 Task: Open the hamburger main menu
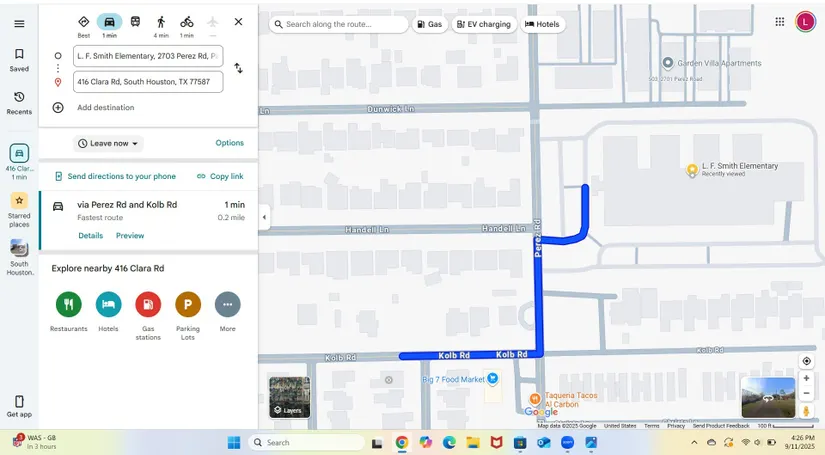coord(19,23)
